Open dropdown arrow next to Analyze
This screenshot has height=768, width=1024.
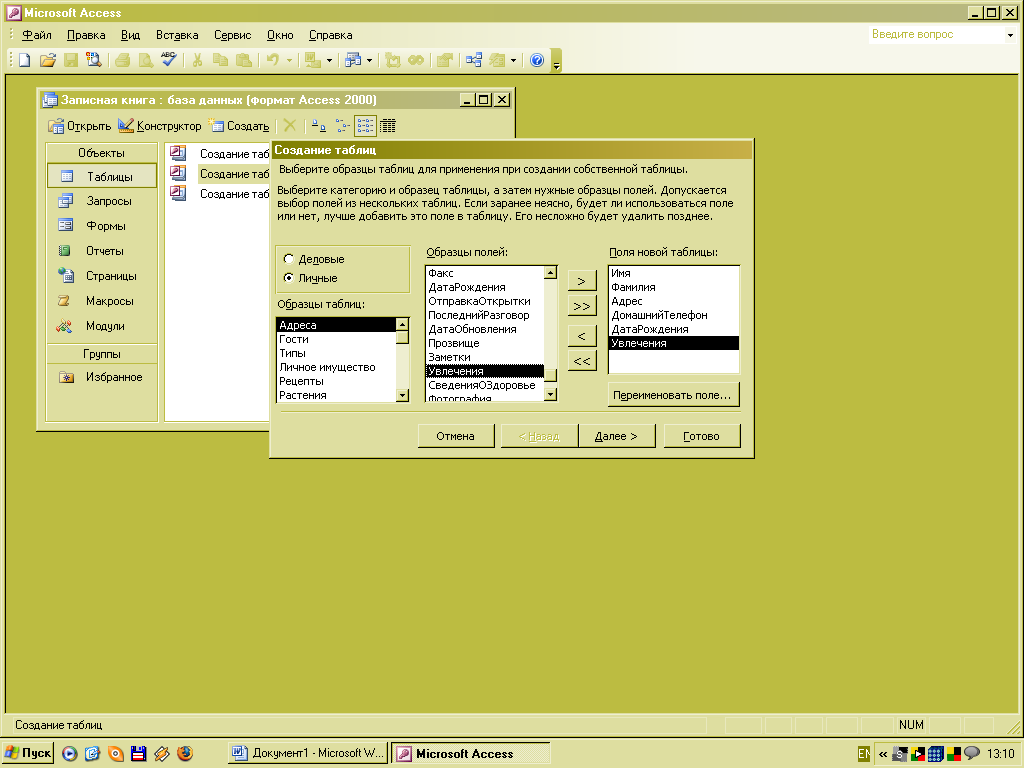(x=370, y=60)
